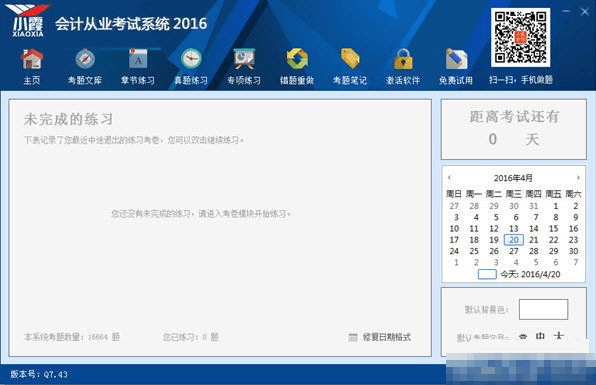Open 默认背景色 color swatch
The image size is (596, 385).
[x=544, y=309]
